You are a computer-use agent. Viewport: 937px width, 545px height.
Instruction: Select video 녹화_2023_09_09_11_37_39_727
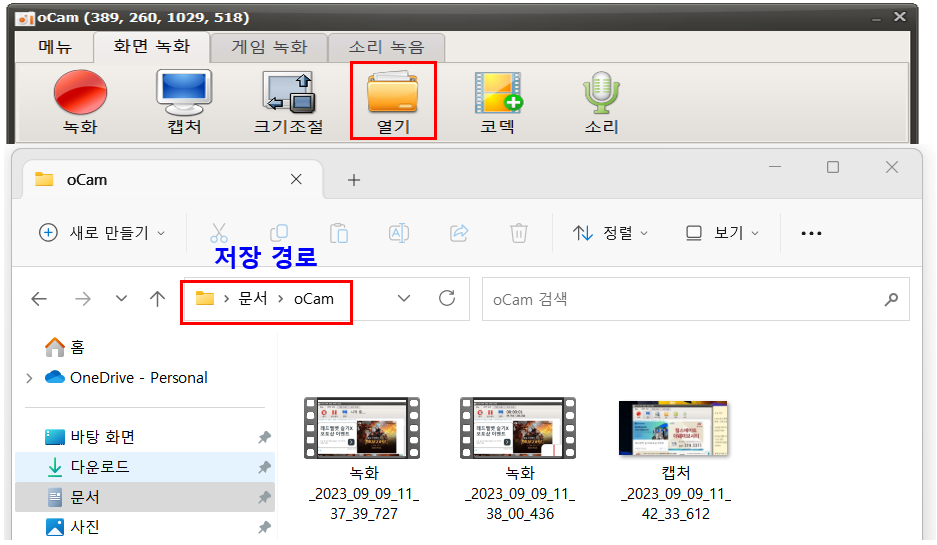coord(363,459)
